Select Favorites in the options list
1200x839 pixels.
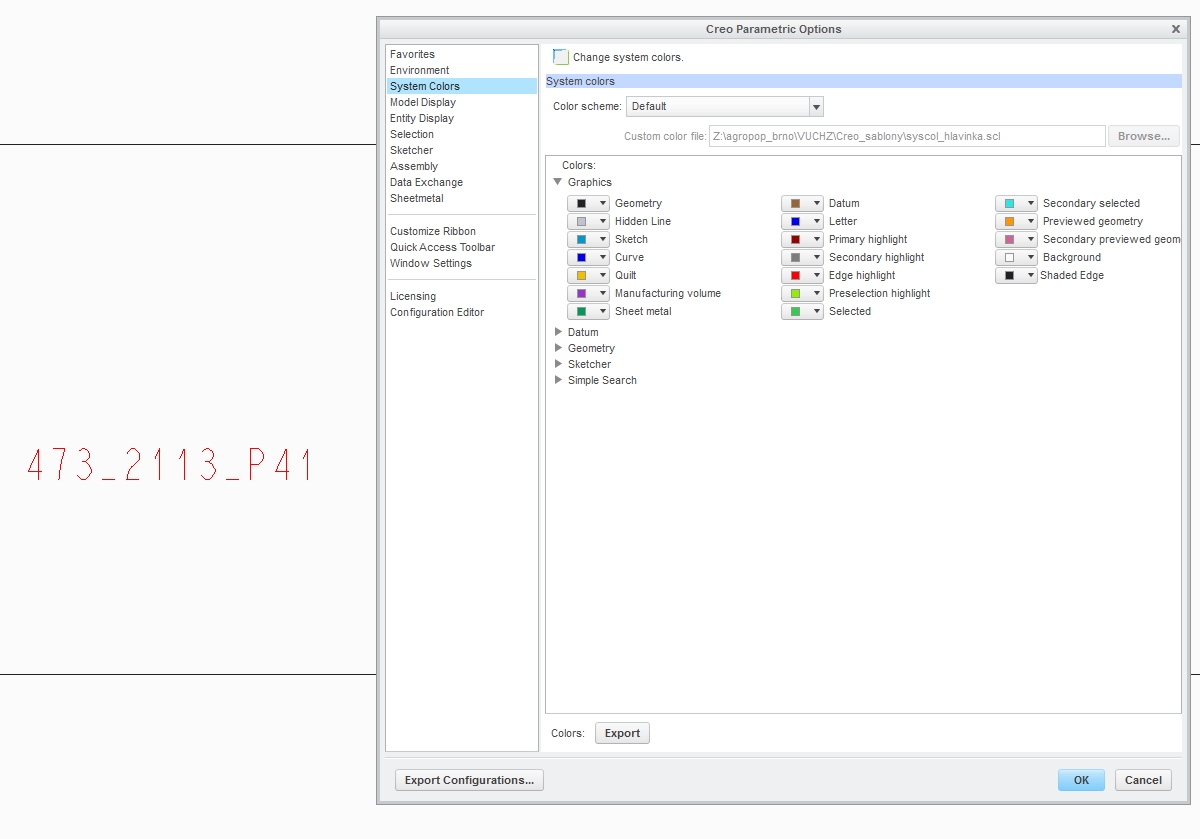[462, 54]
